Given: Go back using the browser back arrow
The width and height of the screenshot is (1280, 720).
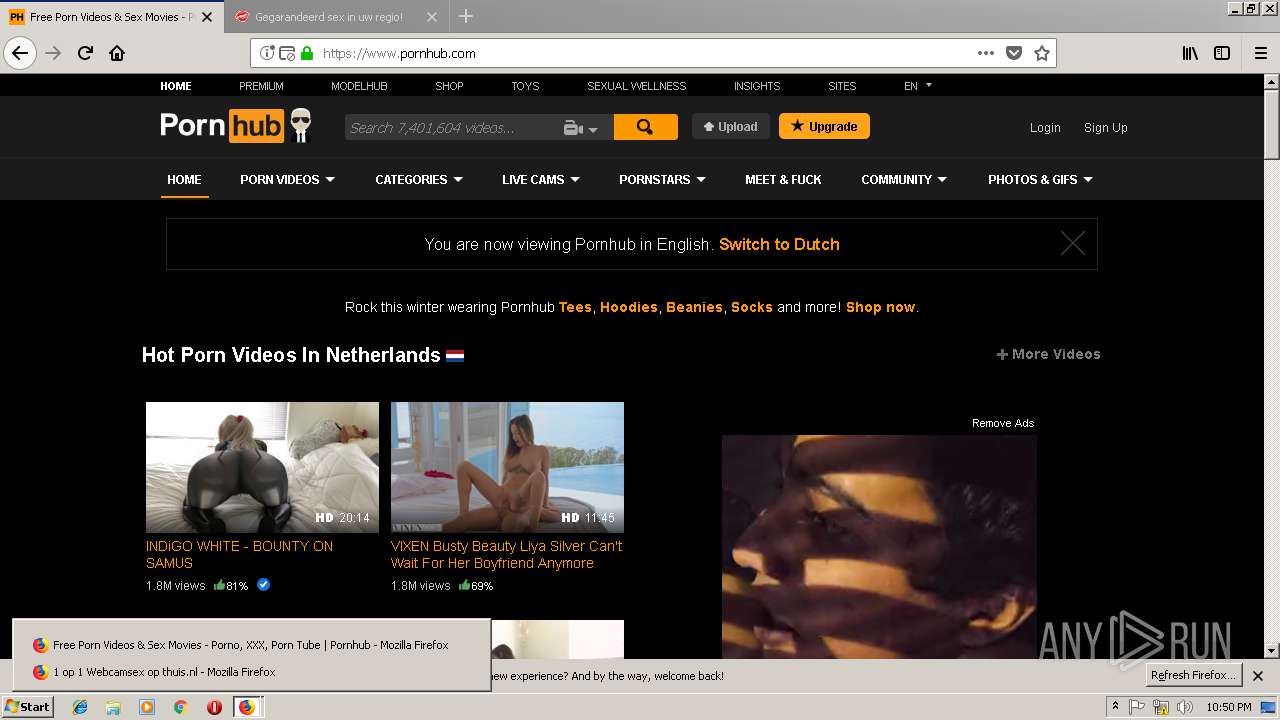Looking at the screenshot, I should (20, 53).
